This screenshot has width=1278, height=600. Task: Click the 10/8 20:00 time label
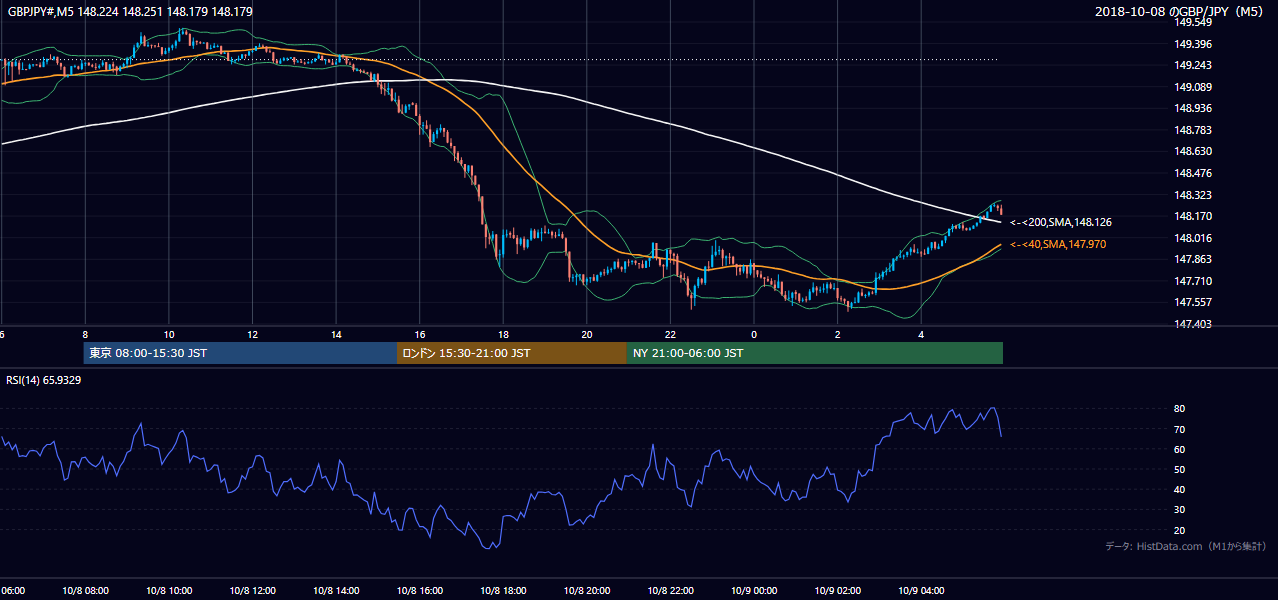click(x=587, y=591)
